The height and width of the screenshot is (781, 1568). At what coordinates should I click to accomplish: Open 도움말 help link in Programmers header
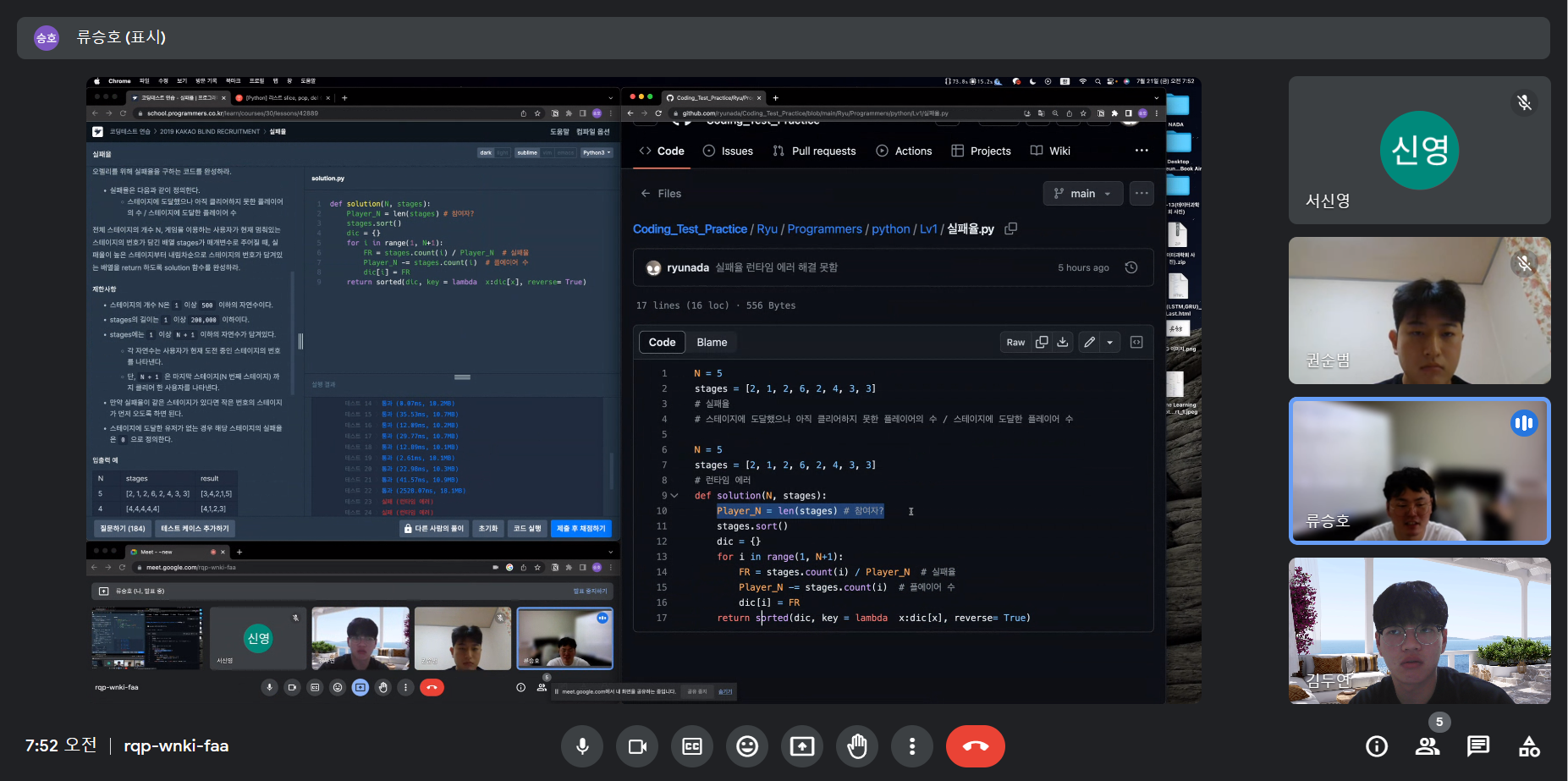click(560, 131)
